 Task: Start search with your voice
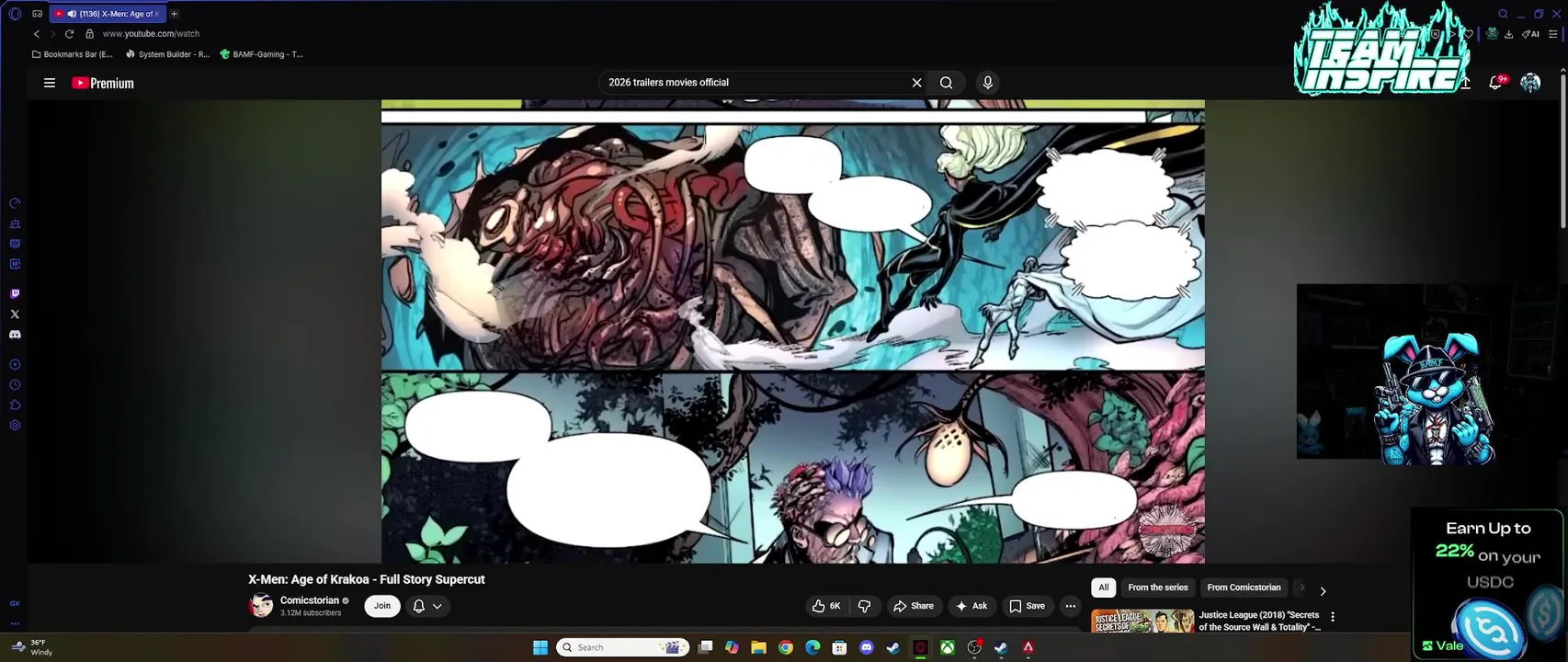tap(988, 83)
